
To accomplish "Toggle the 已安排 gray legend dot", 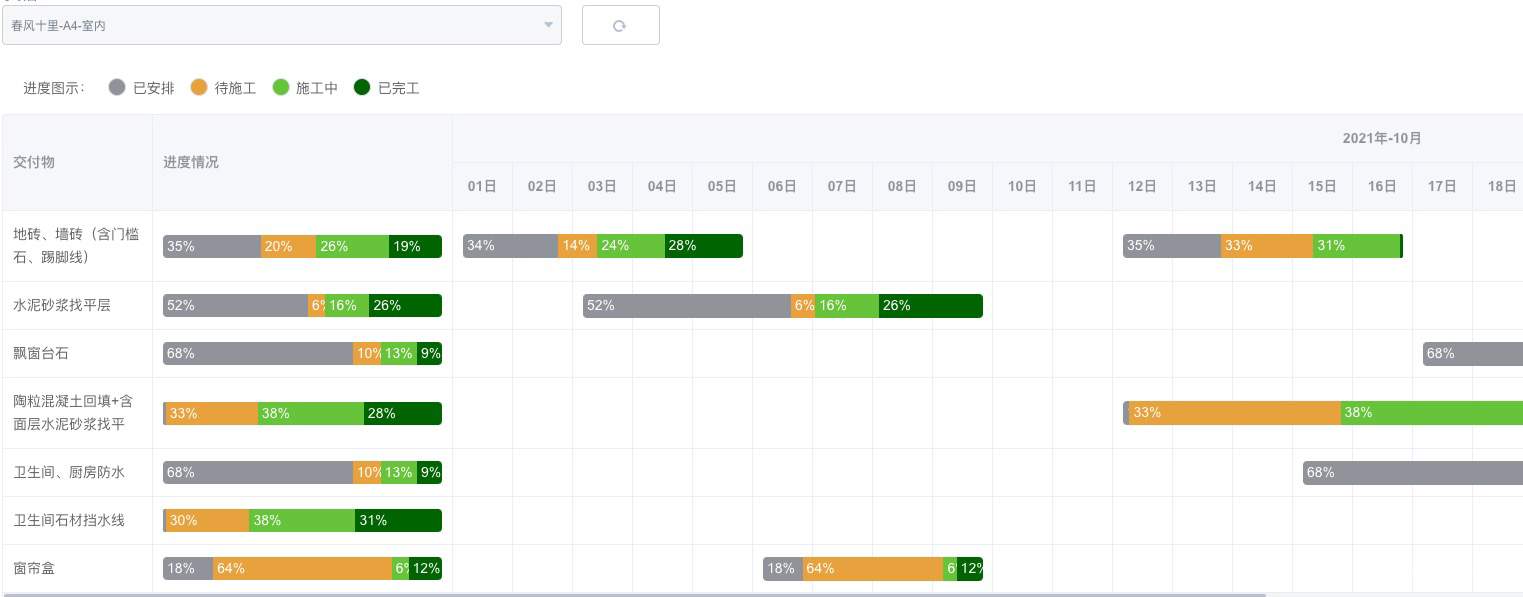I will pos(117,88).
